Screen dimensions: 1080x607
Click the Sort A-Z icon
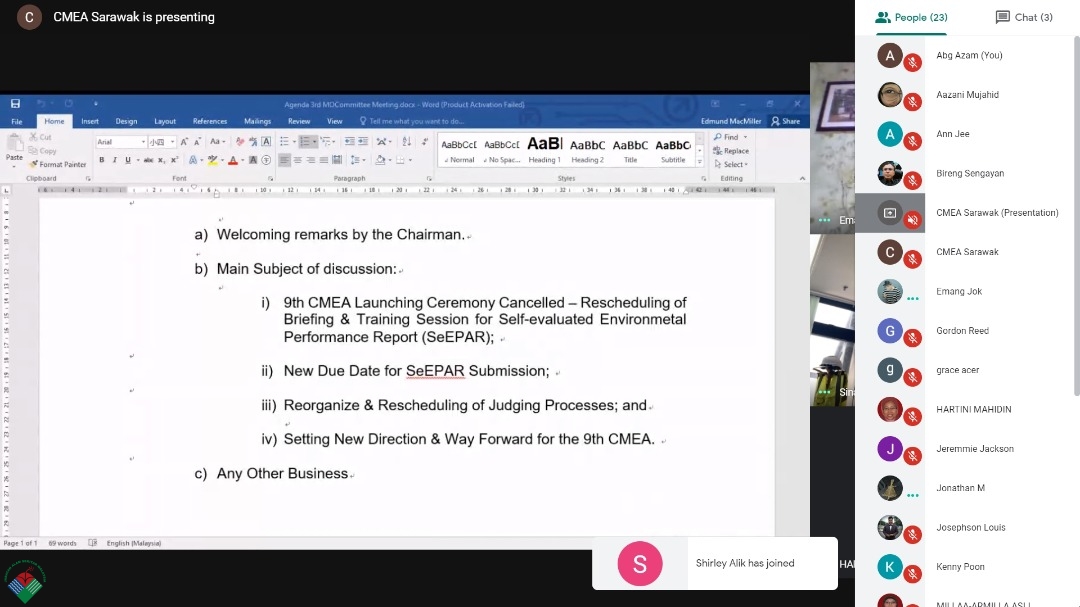pos(406,142)
